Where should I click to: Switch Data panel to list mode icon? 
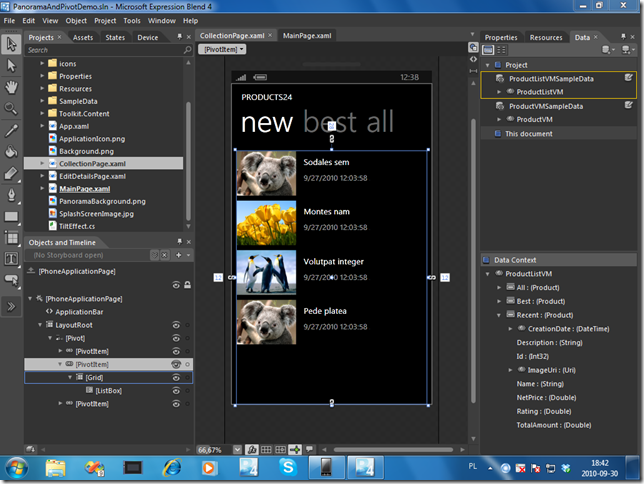pos(488,50)
